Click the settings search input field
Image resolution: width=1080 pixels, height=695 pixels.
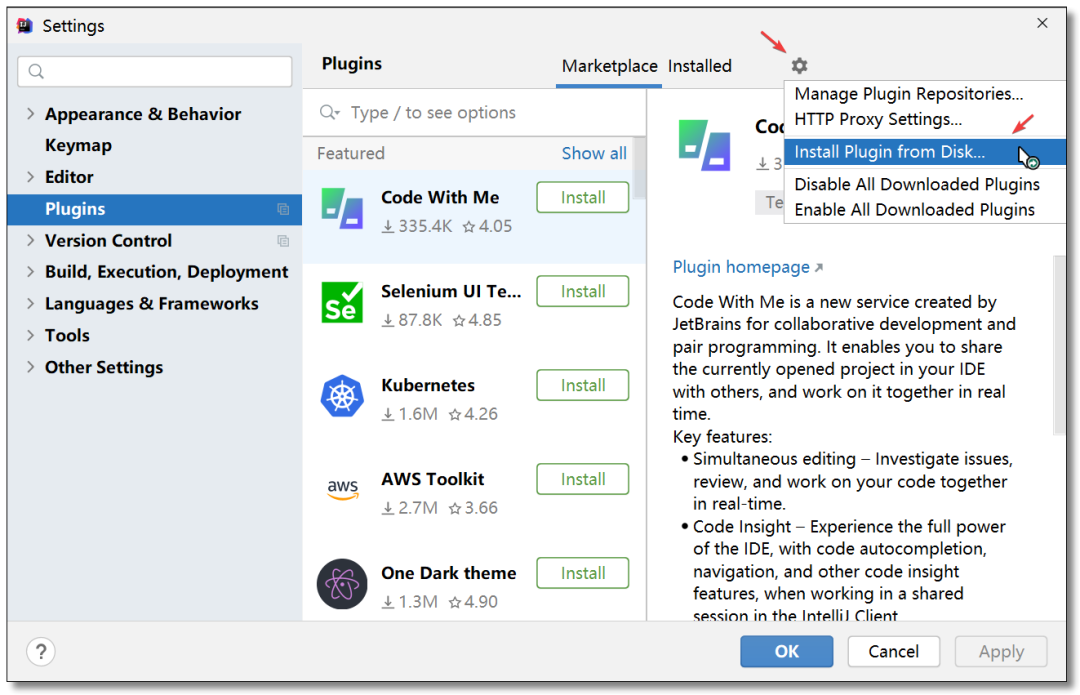154,72
